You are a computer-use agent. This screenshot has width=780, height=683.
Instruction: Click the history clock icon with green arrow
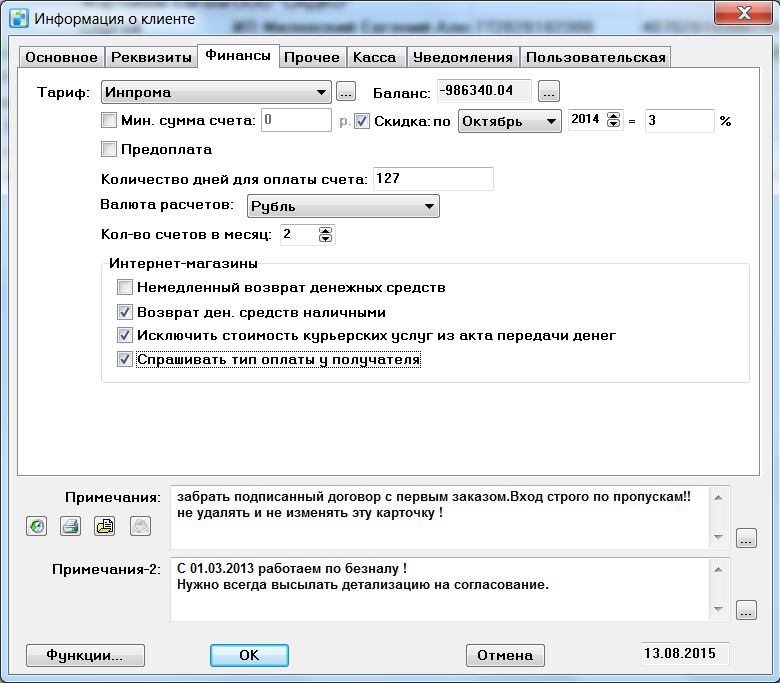[36, 526]
